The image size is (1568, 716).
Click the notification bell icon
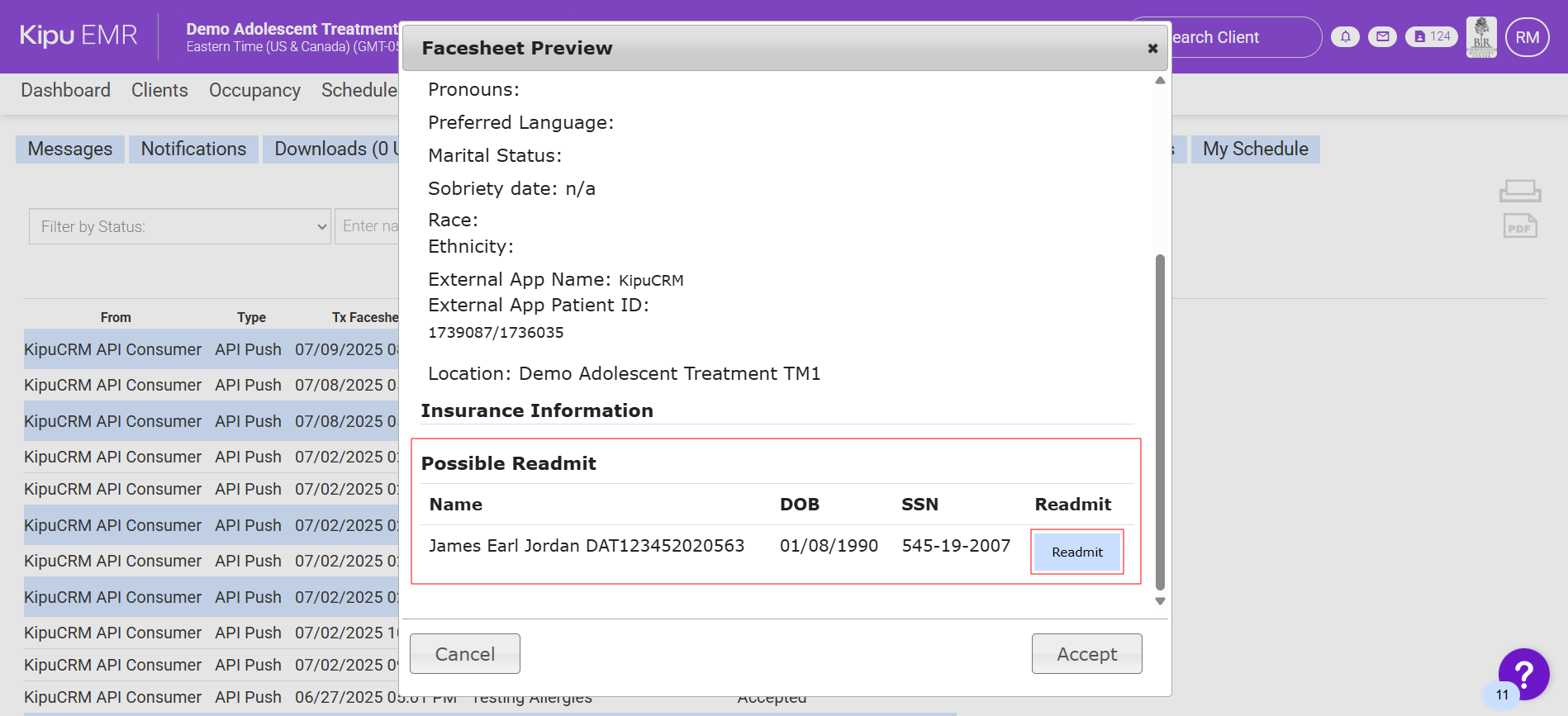[x=1345, y=37]
